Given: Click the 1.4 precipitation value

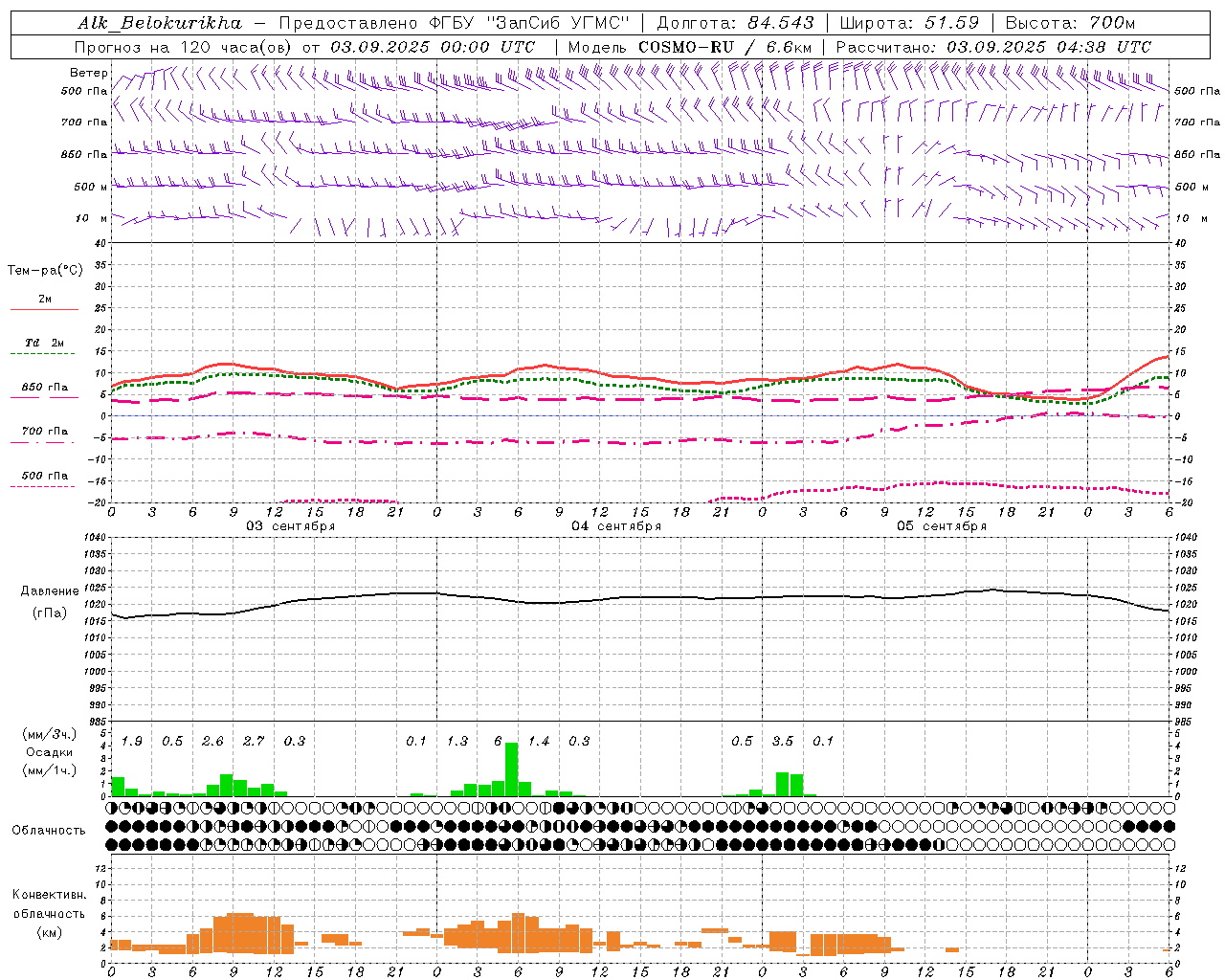Looking at the screenshot, I should tap(539, 742).
